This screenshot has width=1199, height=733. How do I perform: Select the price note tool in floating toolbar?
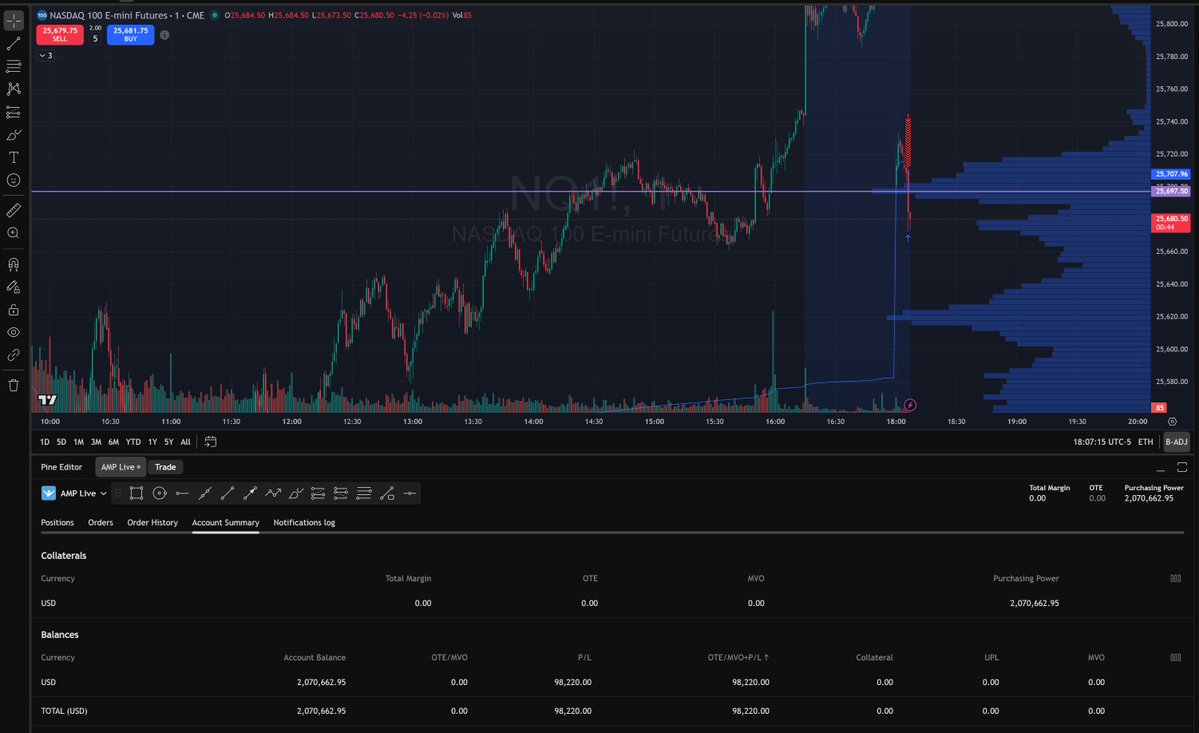point(387,494)
